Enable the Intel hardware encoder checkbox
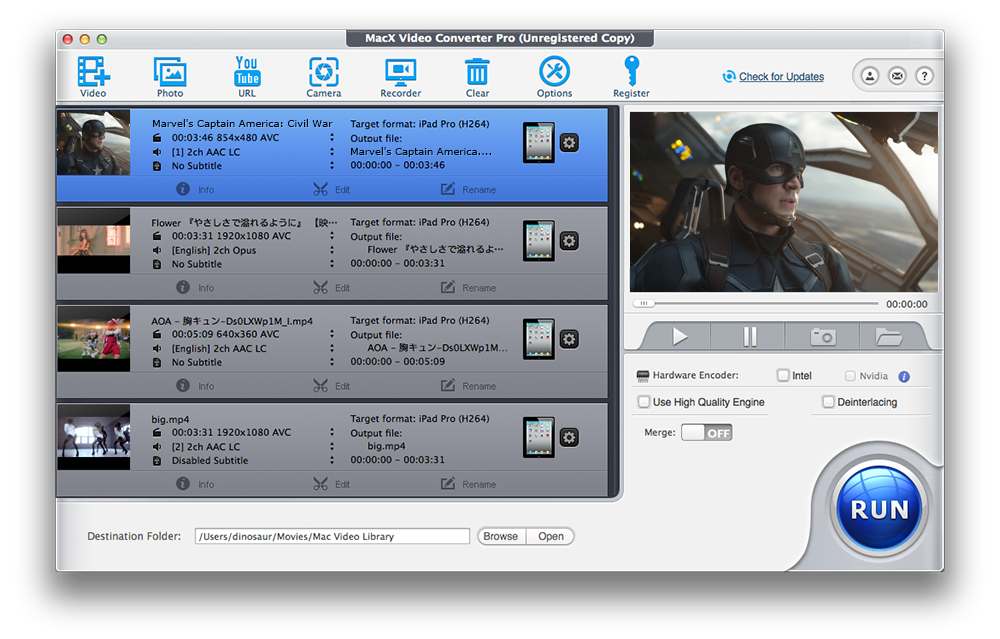1000x639 pixels. click(783, 376)
